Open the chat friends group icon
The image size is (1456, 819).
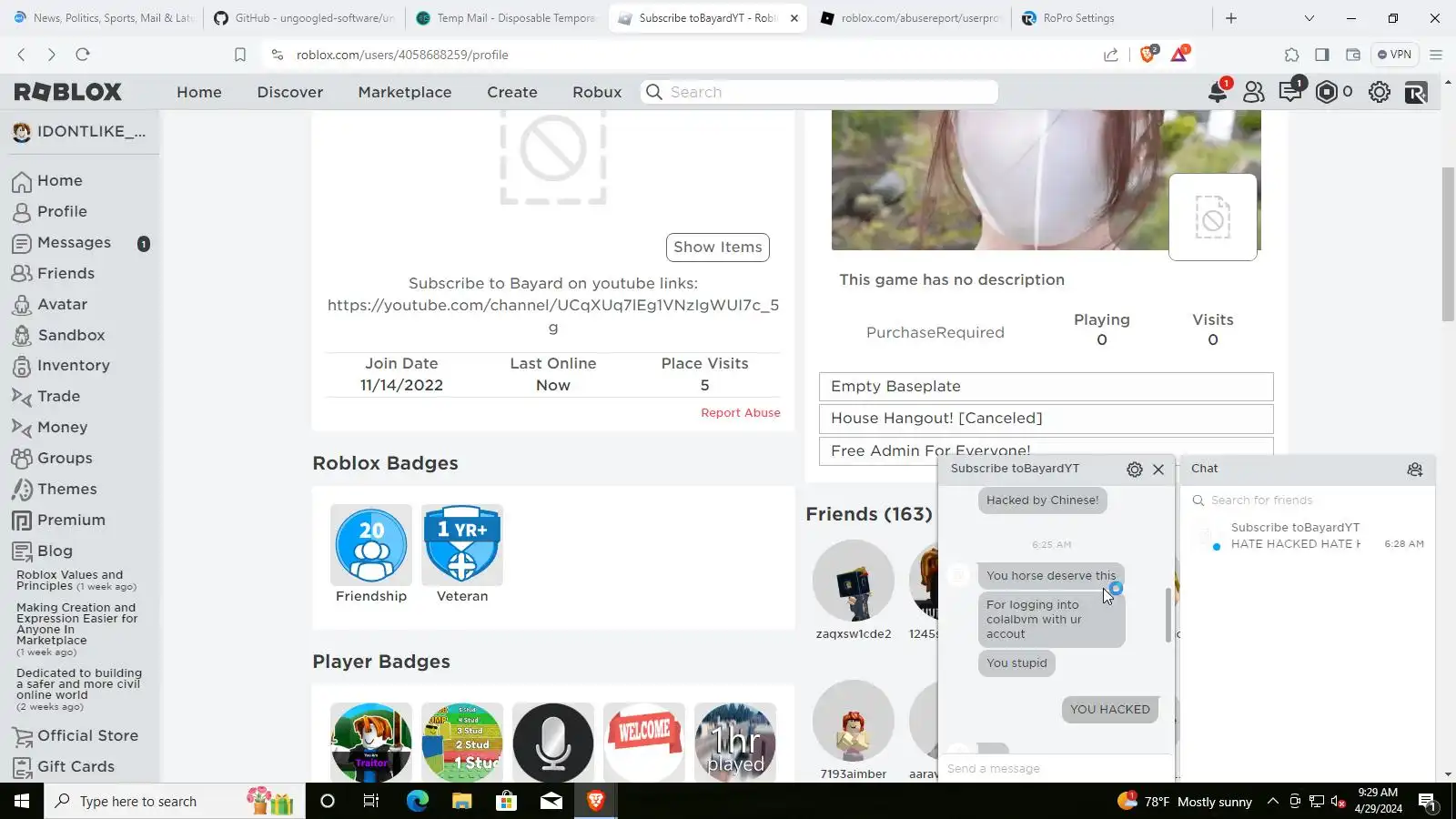1415,470
